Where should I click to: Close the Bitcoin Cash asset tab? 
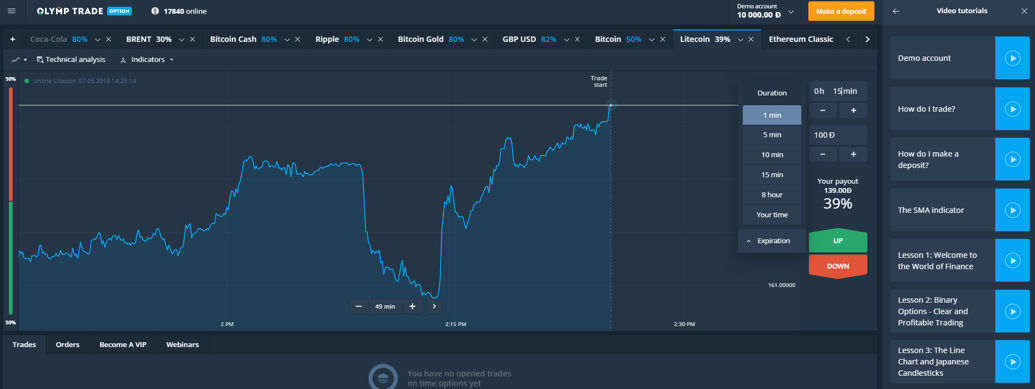click(x=297, y=40)
